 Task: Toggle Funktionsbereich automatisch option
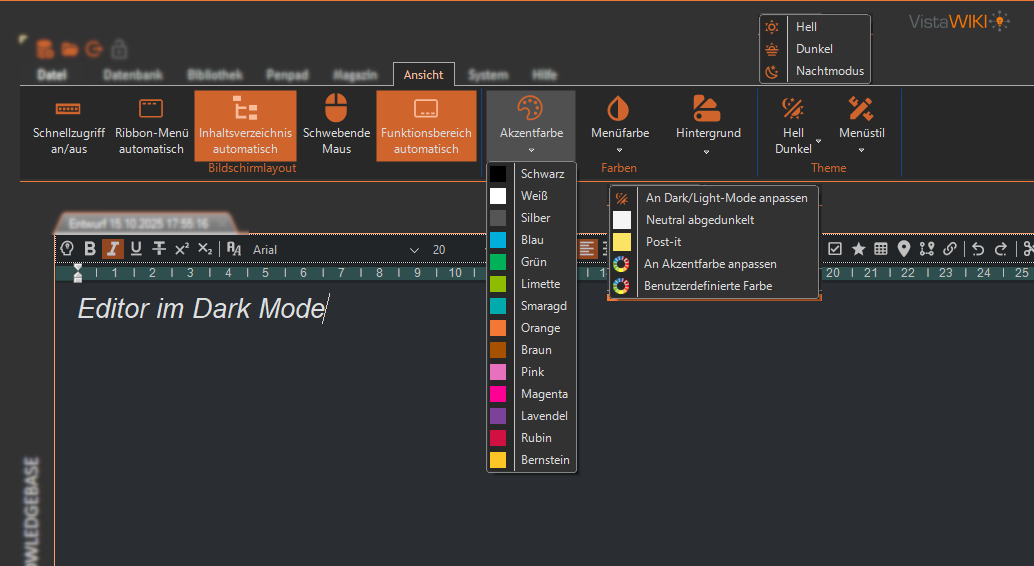(x=426, y=126)
